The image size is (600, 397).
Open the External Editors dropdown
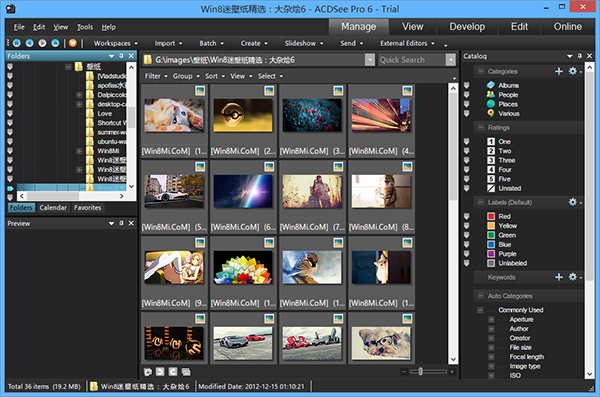pos(407,43)
